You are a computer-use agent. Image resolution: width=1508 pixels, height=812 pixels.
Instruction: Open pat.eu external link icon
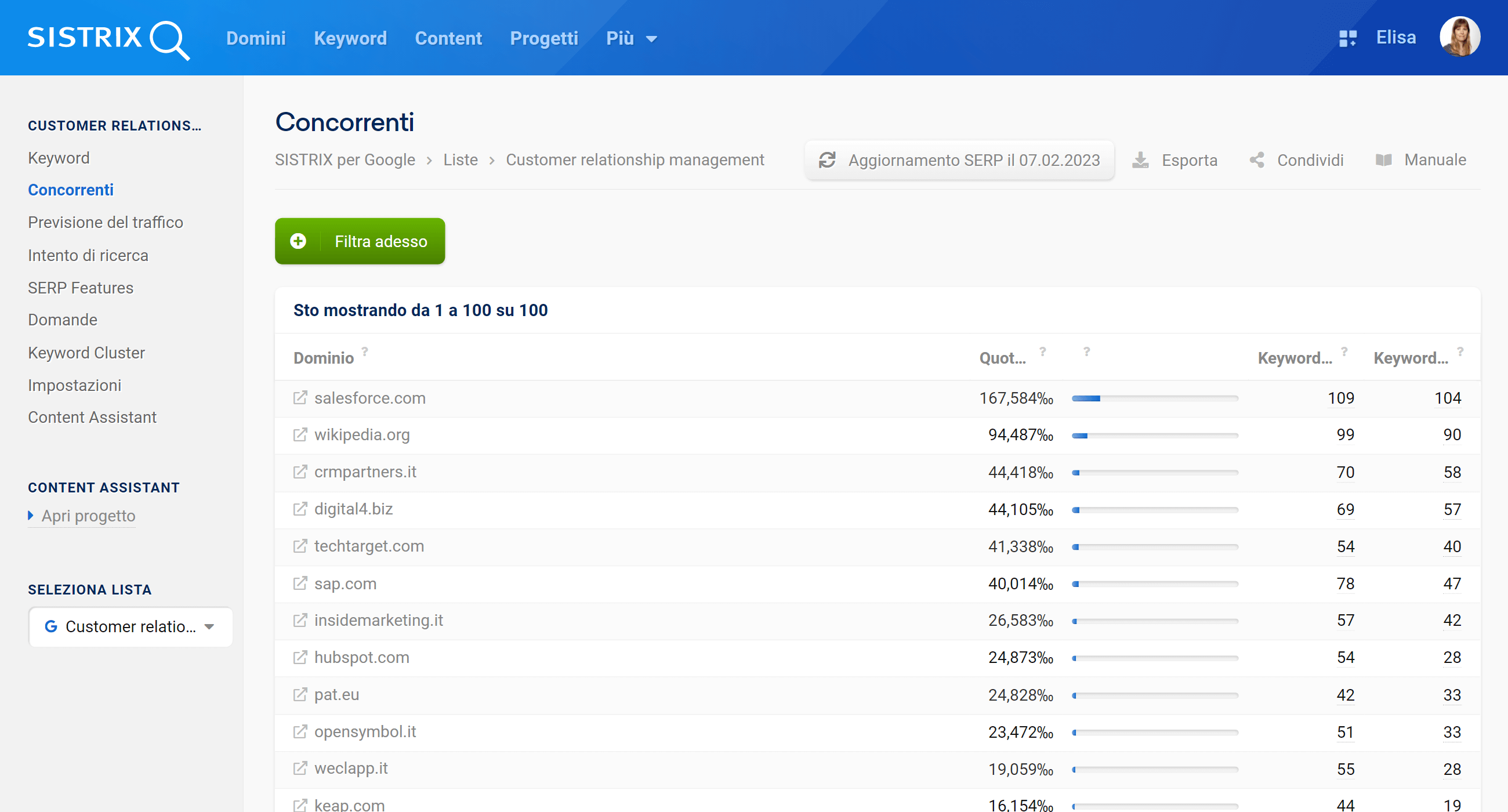[x=300, y=695]
